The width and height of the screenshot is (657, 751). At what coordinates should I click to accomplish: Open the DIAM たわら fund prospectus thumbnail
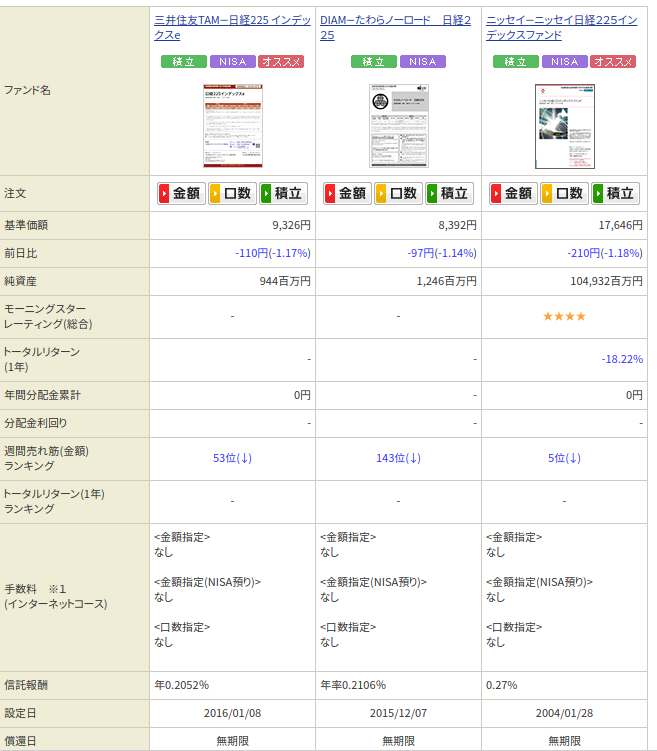point(398,125)
